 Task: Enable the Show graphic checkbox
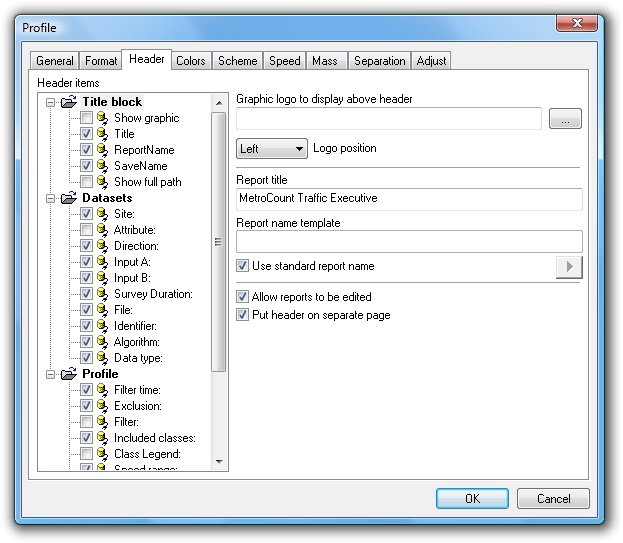[x=86, y=118]
